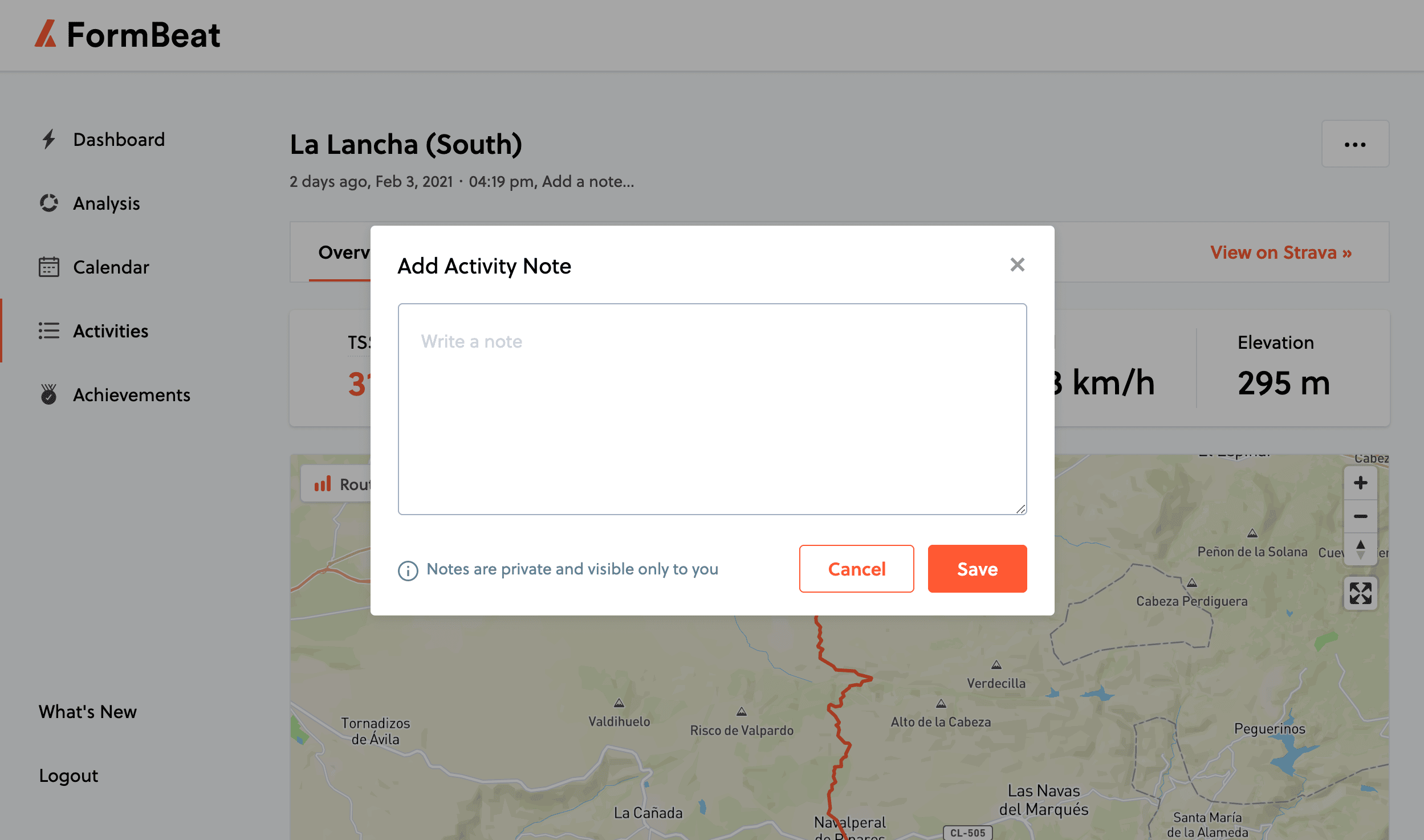Save the activity note
This screenshot has width=1424, height=840.
(977, 569)
